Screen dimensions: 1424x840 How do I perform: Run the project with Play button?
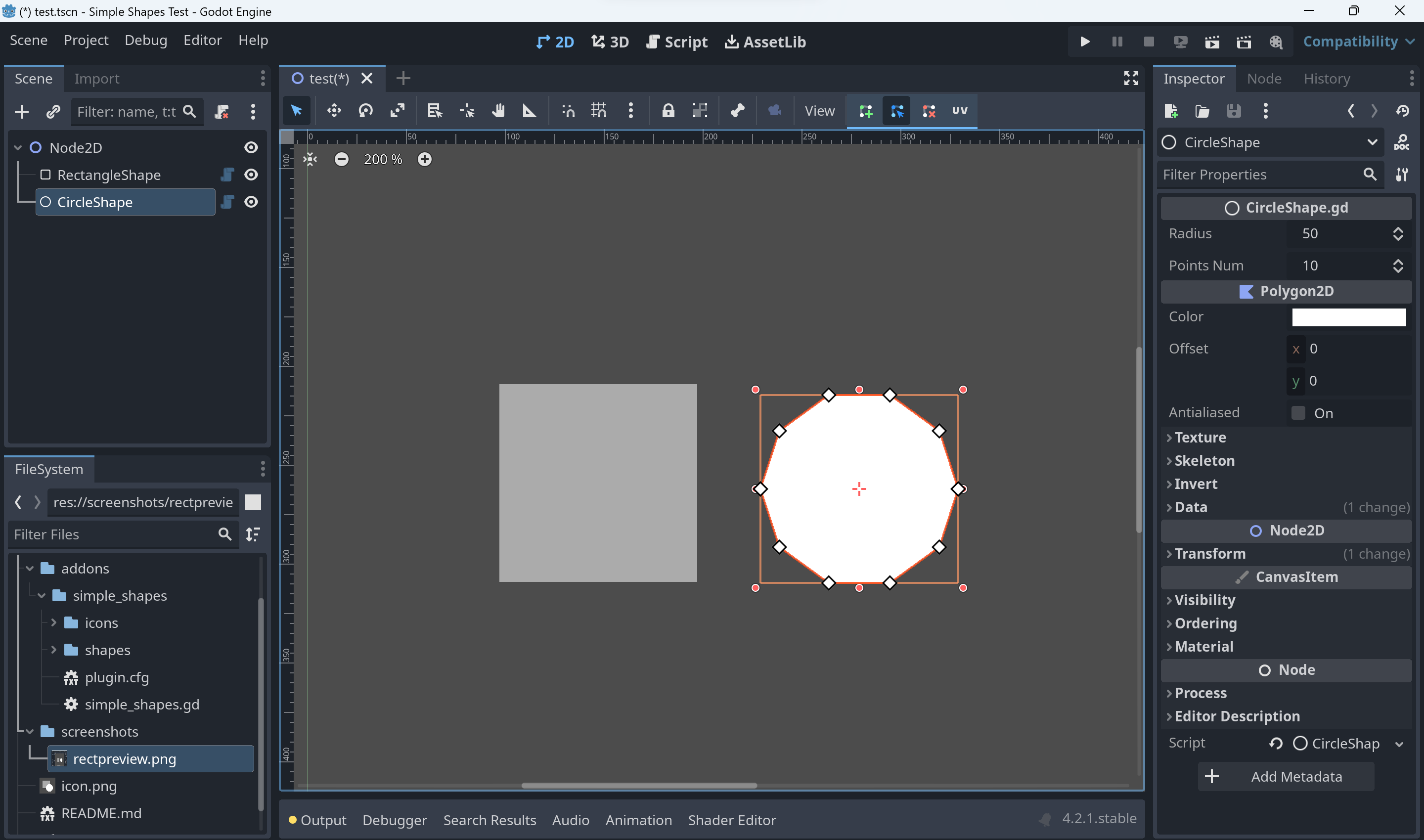pyautogui.click(x=1084, y=42)
